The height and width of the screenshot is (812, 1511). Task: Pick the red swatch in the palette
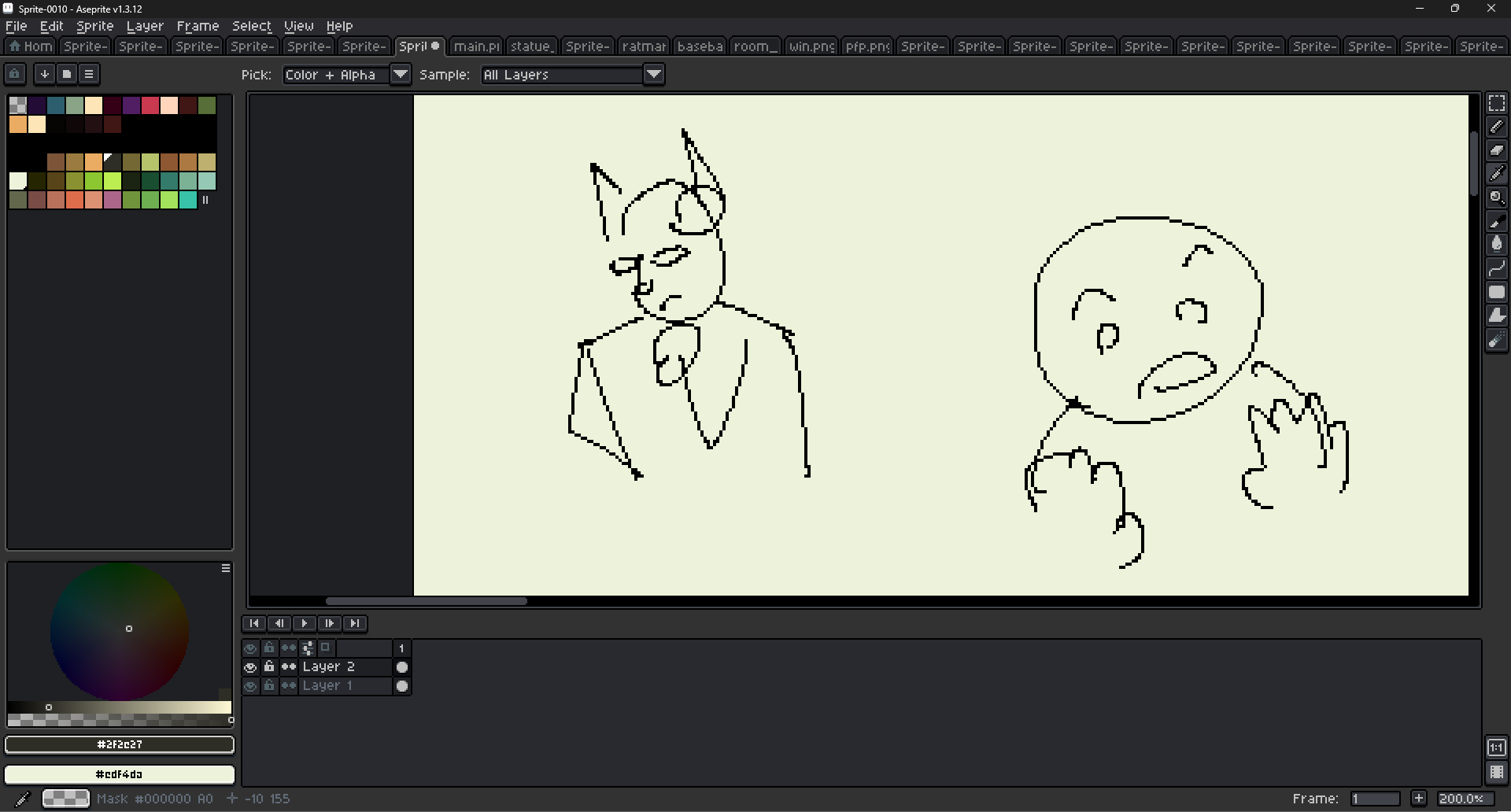[150, 105]
